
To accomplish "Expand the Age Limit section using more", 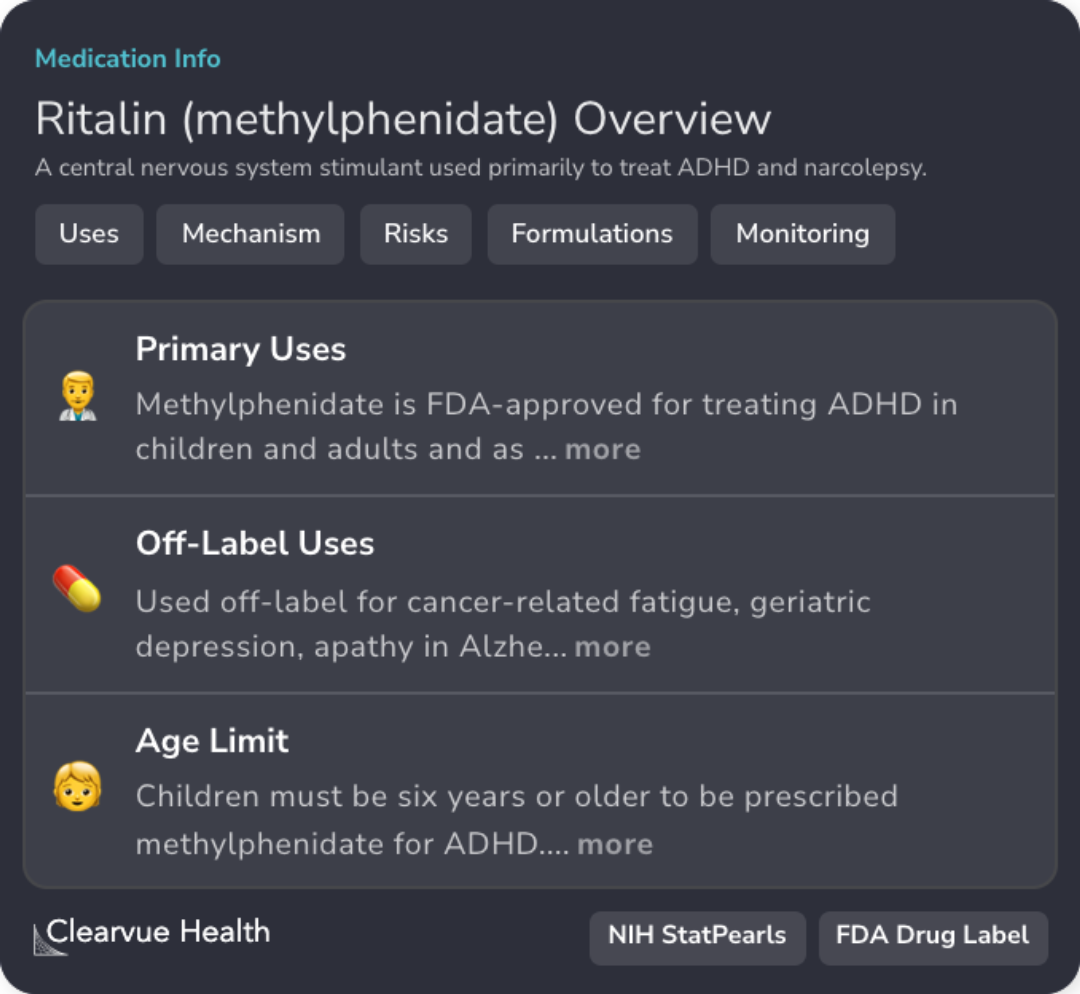I will (x=614, y=844).
